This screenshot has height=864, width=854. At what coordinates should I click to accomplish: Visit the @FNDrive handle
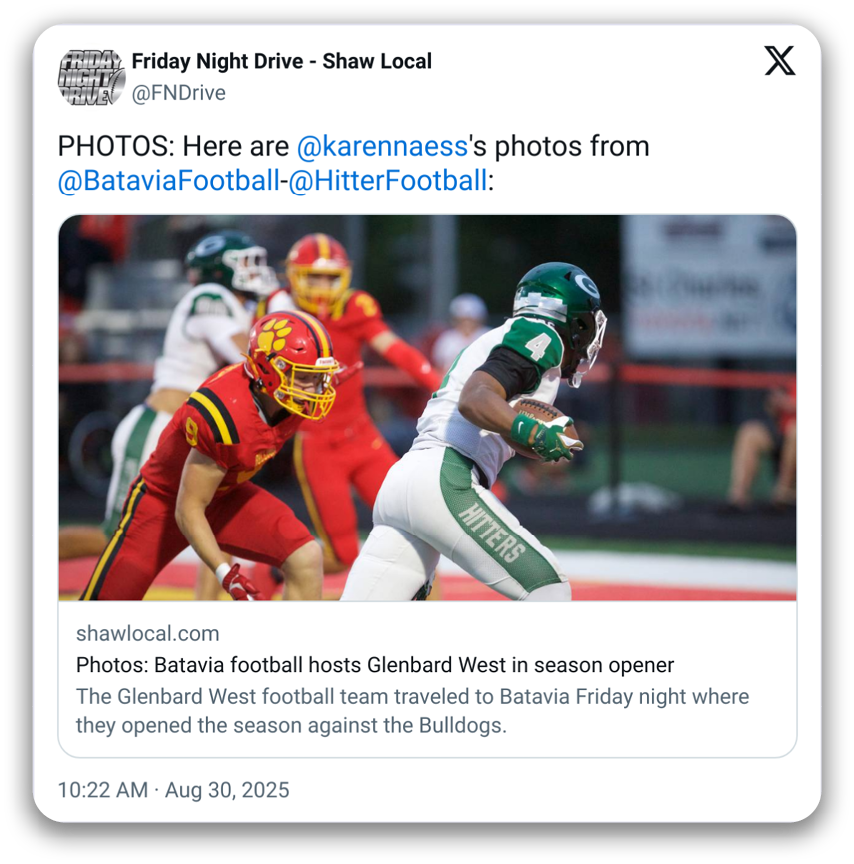(x=179, y=93)
